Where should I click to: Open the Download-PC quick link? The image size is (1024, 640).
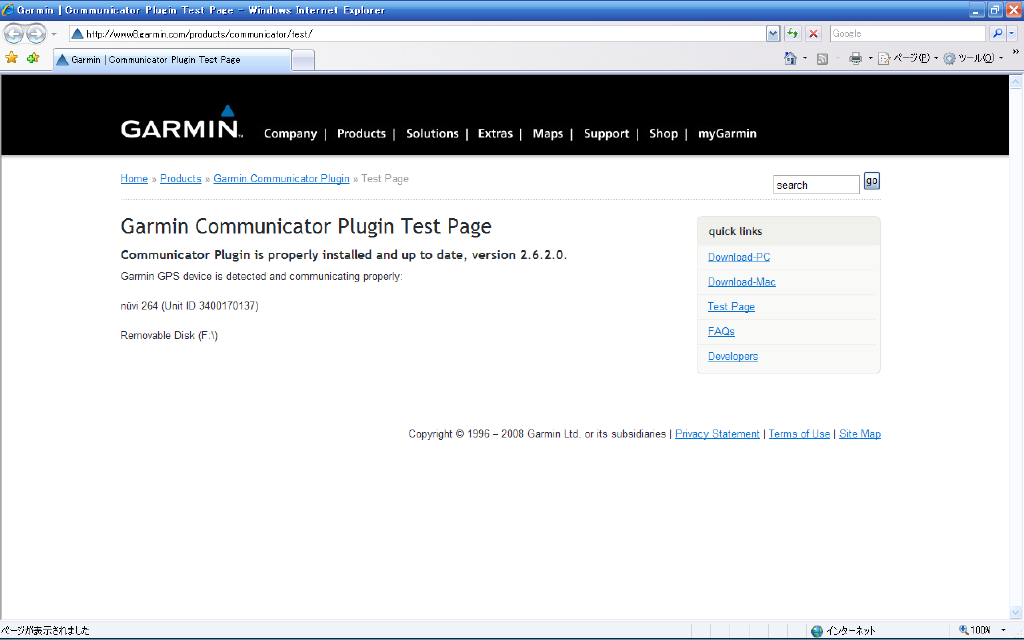pyautogui.click(x=739, y=257)
